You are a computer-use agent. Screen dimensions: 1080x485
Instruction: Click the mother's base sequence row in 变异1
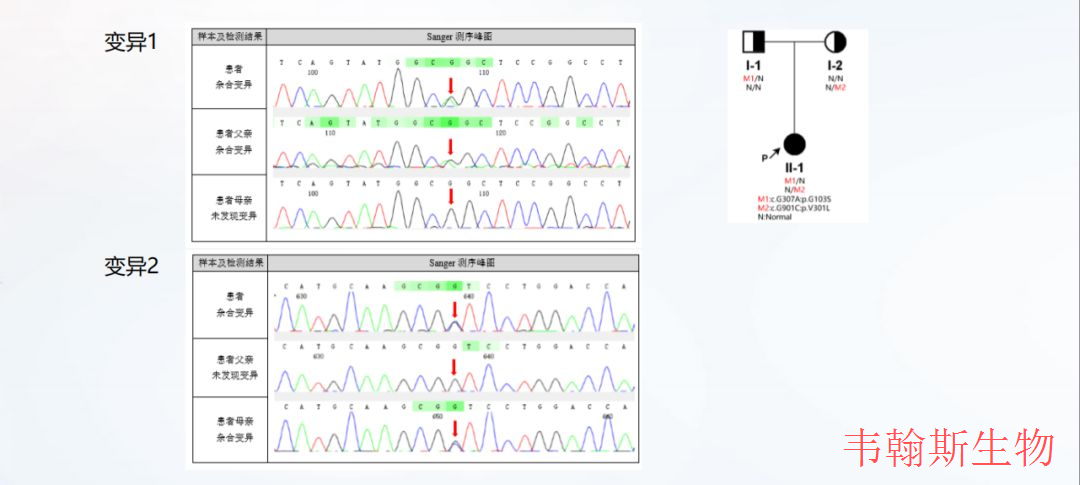point(452,183)
